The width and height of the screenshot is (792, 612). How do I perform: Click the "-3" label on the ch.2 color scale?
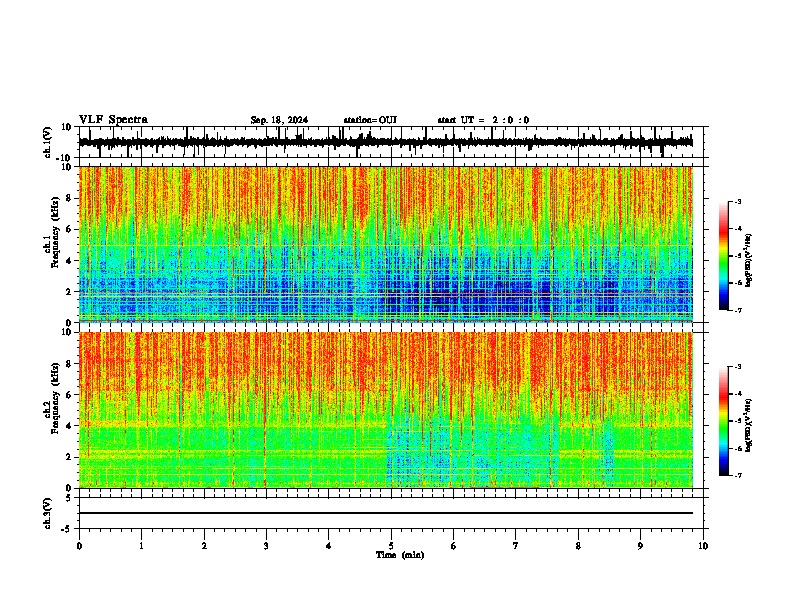(x=737, y=367)
